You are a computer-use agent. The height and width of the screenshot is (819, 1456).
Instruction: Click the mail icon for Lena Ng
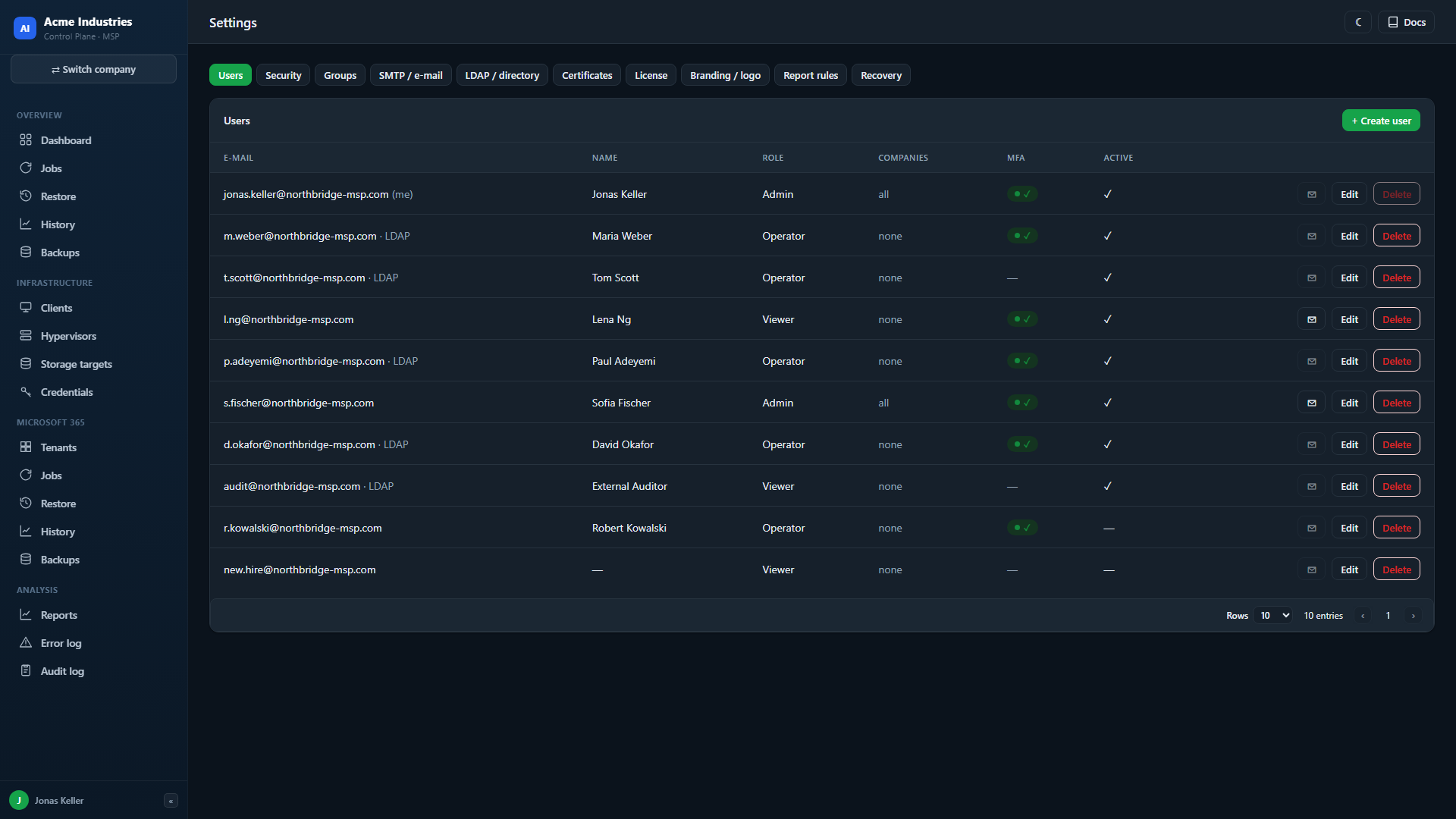pyautogui.click(x=1311, y=319)
